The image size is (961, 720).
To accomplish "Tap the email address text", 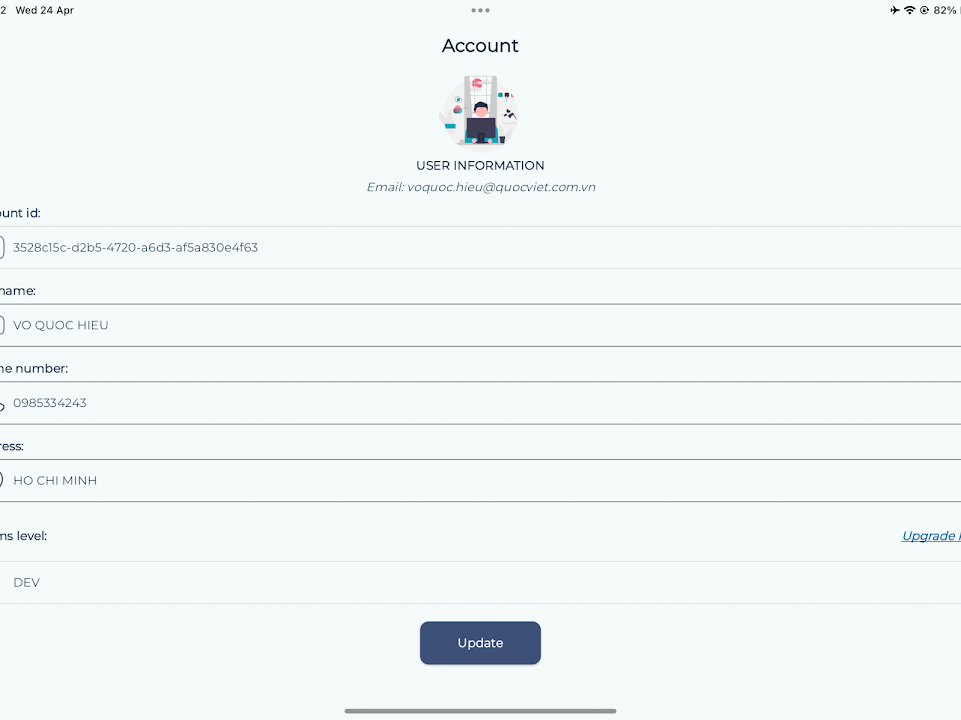I will coord(480,187).
